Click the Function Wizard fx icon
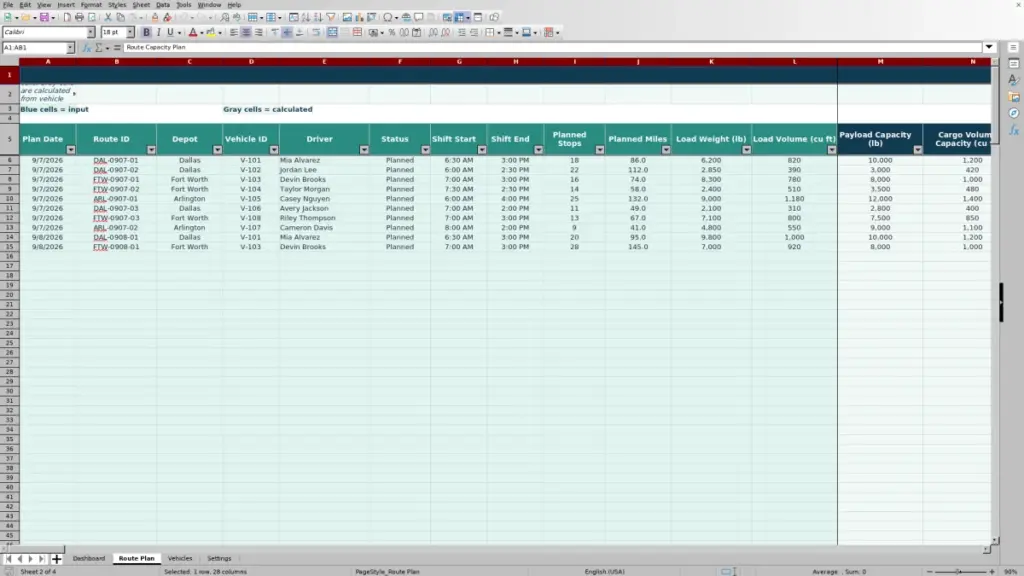The width and height of the screenshot is (1024, 576). (x=87, y=48)
